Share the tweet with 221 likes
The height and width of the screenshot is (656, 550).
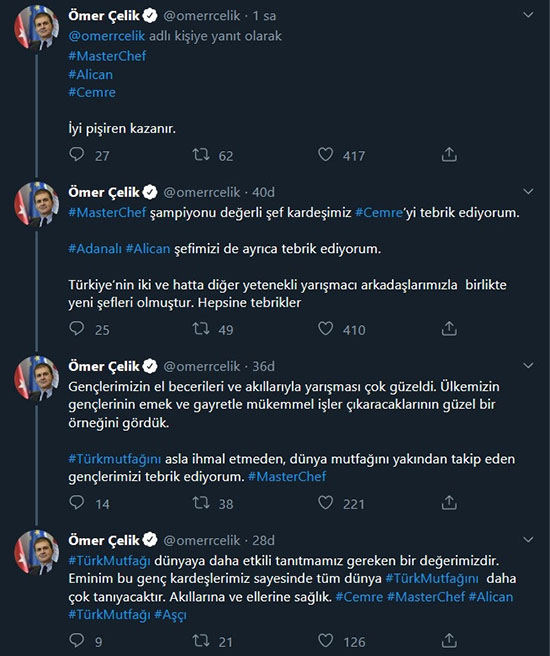(449, 502)
